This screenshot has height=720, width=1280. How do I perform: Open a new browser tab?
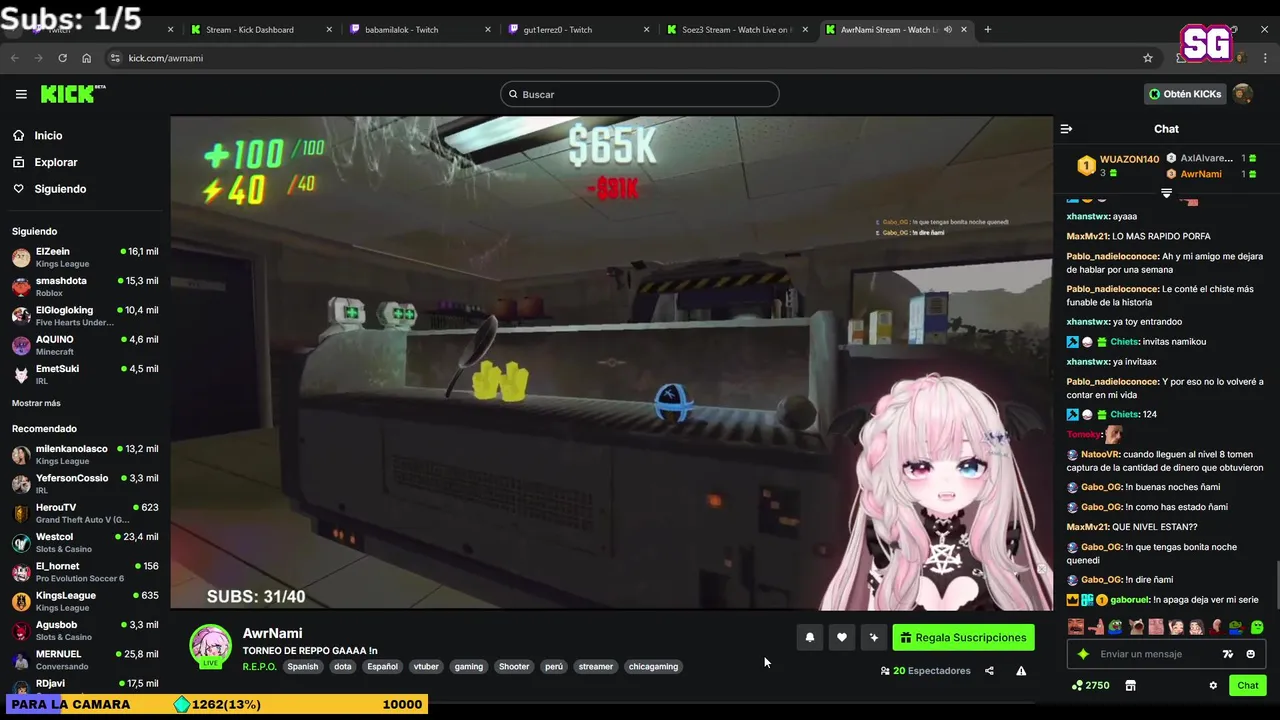(x=987, y=29)
